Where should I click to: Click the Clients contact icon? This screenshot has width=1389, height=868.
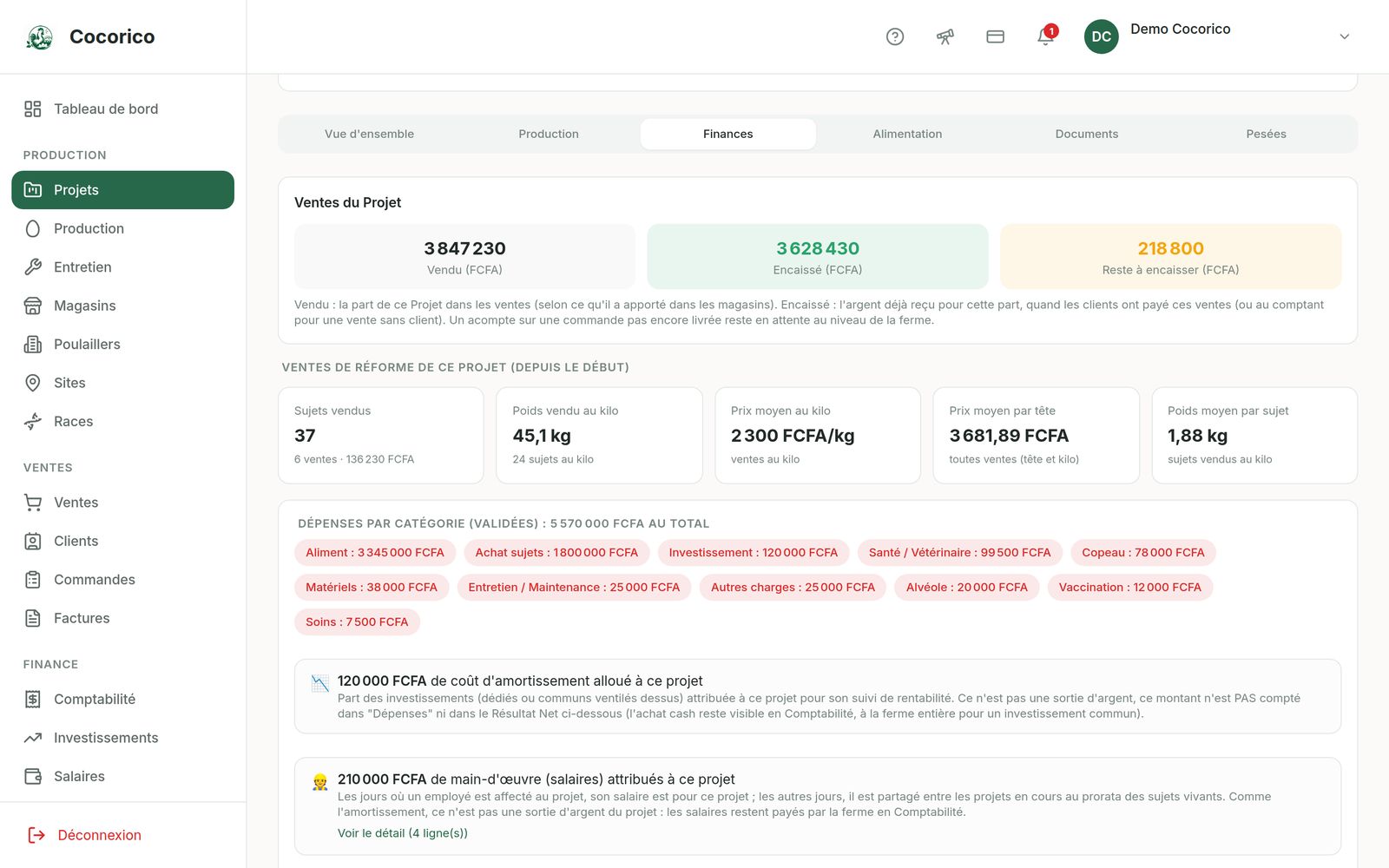click(x=33, y=541)
